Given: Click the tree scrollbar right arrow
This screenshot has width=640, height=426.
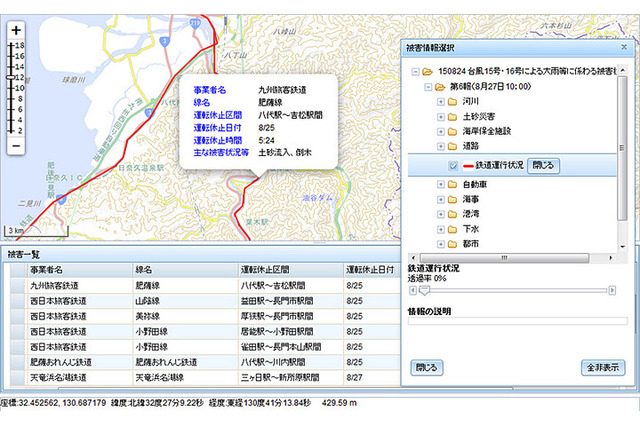Looking at the screenshot, I should pyautogui.click(x=611, y=258).
